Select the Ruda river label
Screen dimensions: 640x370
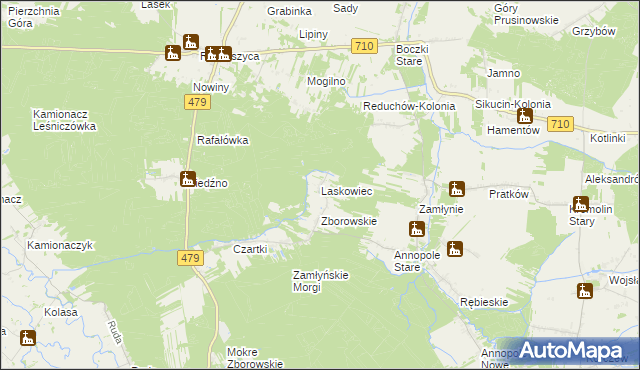point(115,332)
